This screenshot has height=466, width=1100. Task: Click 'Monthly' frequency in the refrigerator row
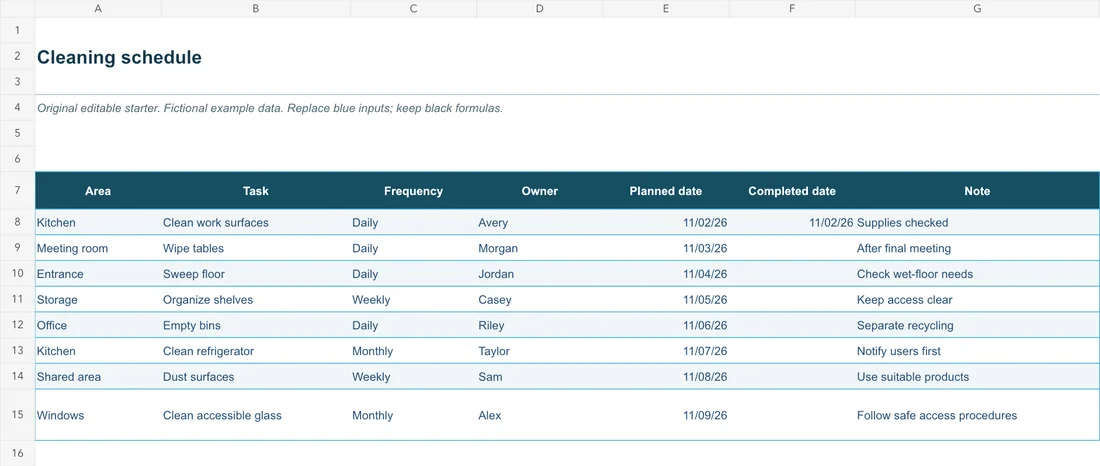click(413, 351)
